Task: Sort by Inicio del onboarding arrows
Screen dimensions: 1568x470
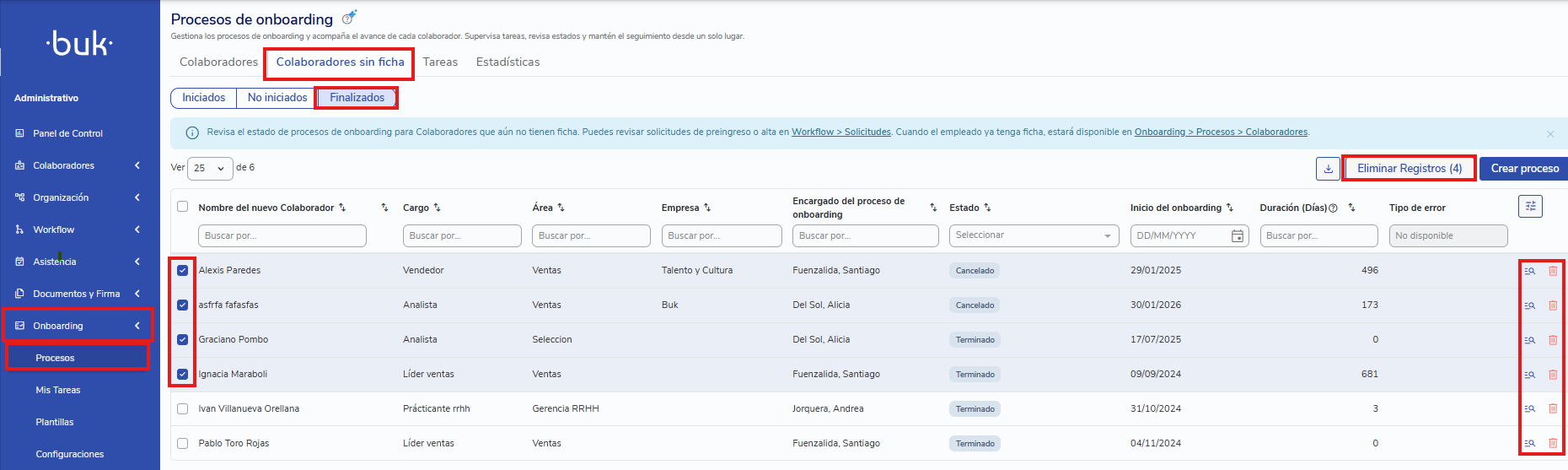Action: click(x=1230, y=208)
